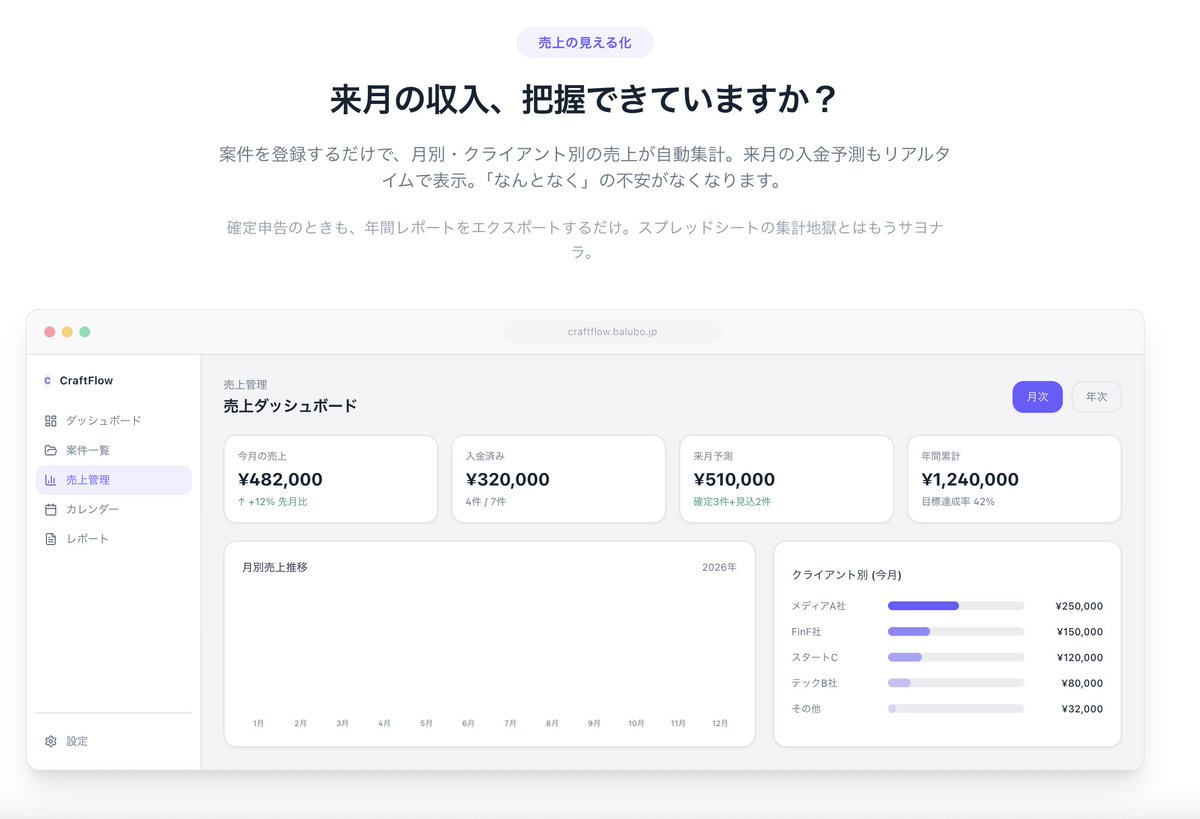Click the gear icon beside 設定
Viewport: 1200px width, 819px height.
coord(51,741)
